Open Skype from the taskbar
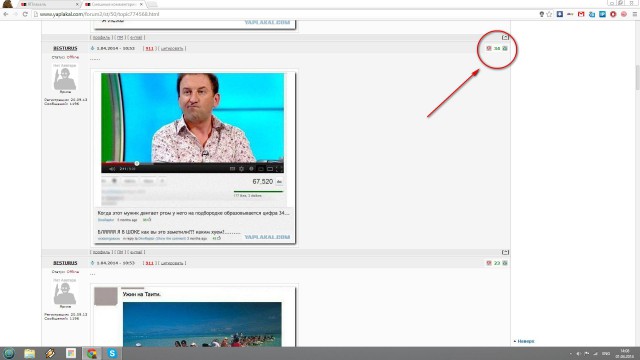Viewport: 640px width, 360px height. [112, 353]
